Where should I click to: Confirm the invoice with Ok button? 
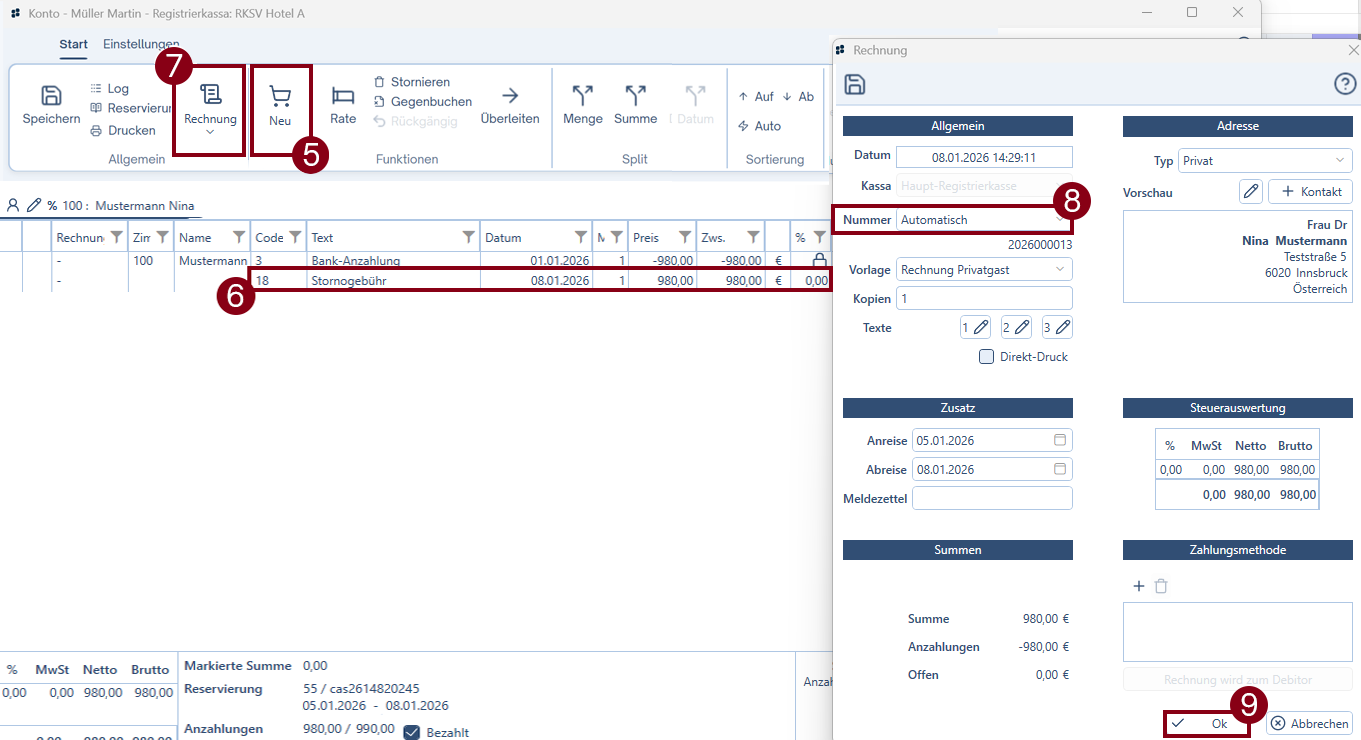pos(1207,723)
